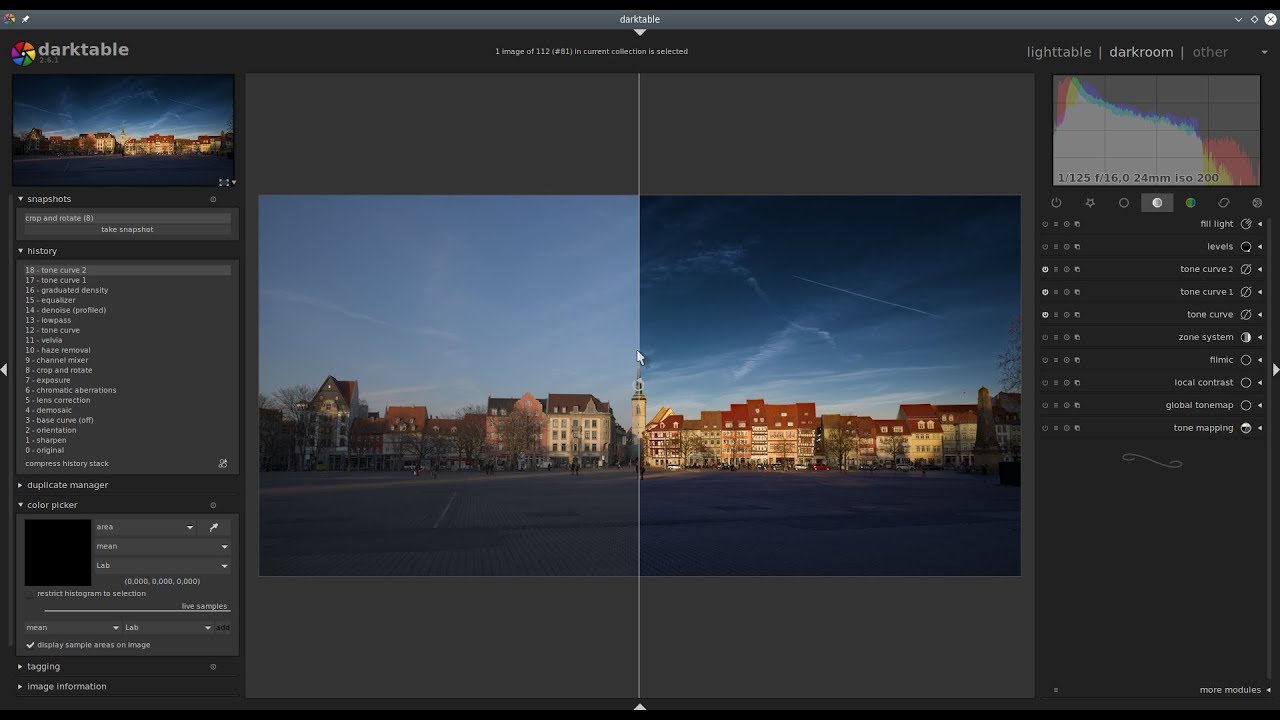Add a live sample with add button
This screenshot has height=720, width=1280.
tap(222, 628)
